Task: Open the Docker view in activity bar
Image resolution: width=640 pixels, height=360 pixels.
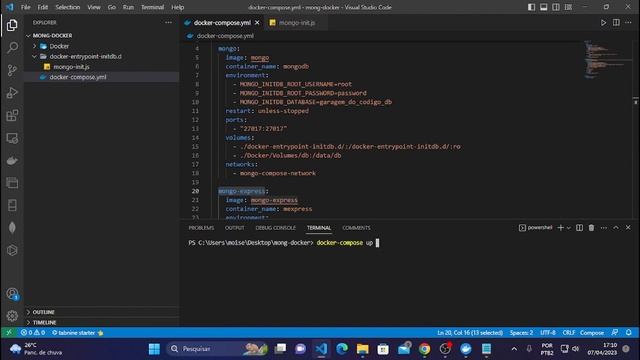Action: [12, 160]
